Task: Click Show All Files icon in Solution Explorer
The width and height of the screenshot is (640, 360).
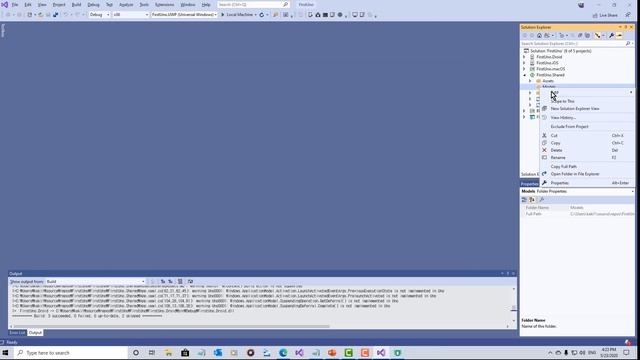Action: pyautogui.click(x=587, y=36)
